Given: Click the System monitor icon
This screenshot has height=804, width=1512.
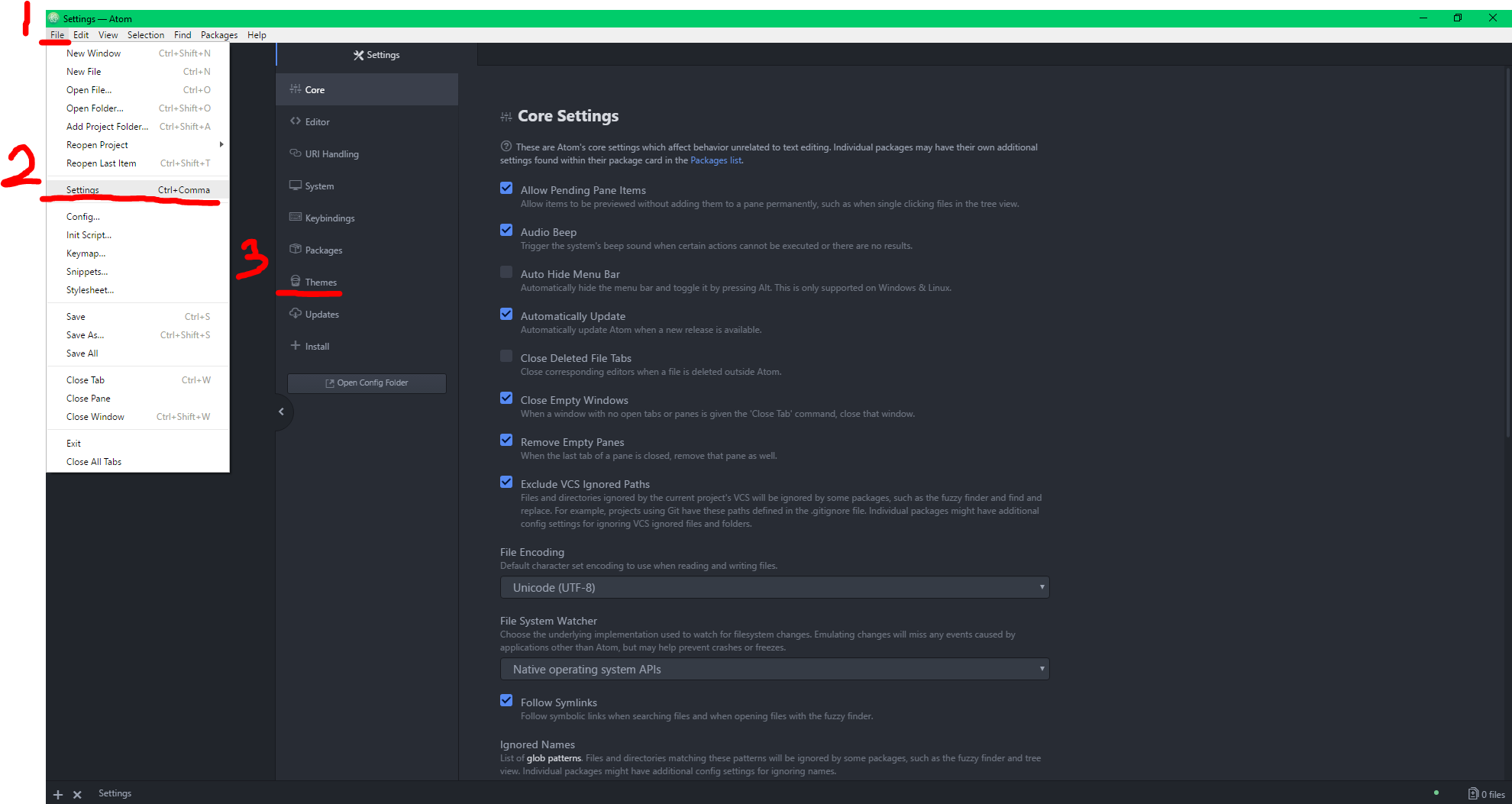Looking at the screenshot, I should pyautogui.click(x=296, y=186).
